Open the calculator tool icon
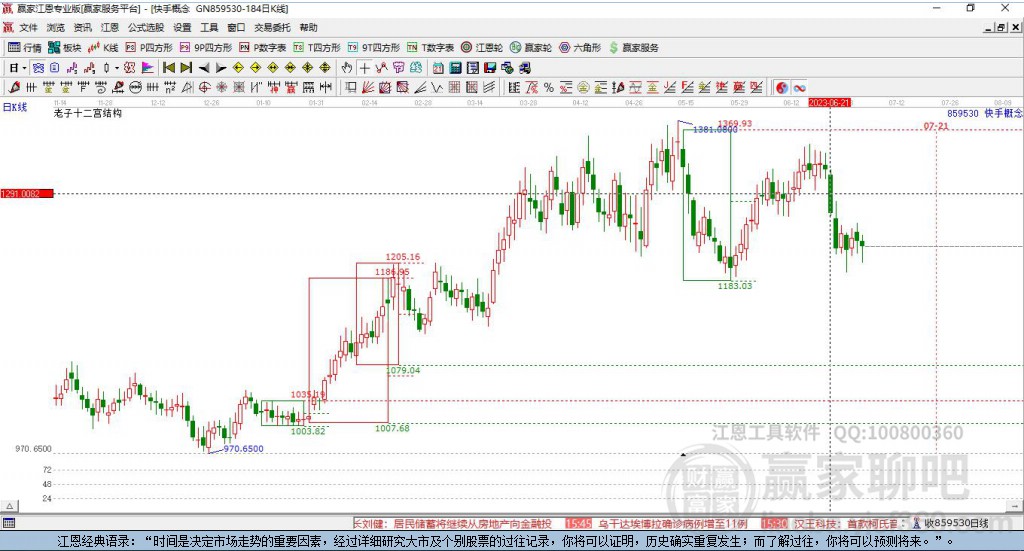The image size is (1024, 551). pos(456,67)
